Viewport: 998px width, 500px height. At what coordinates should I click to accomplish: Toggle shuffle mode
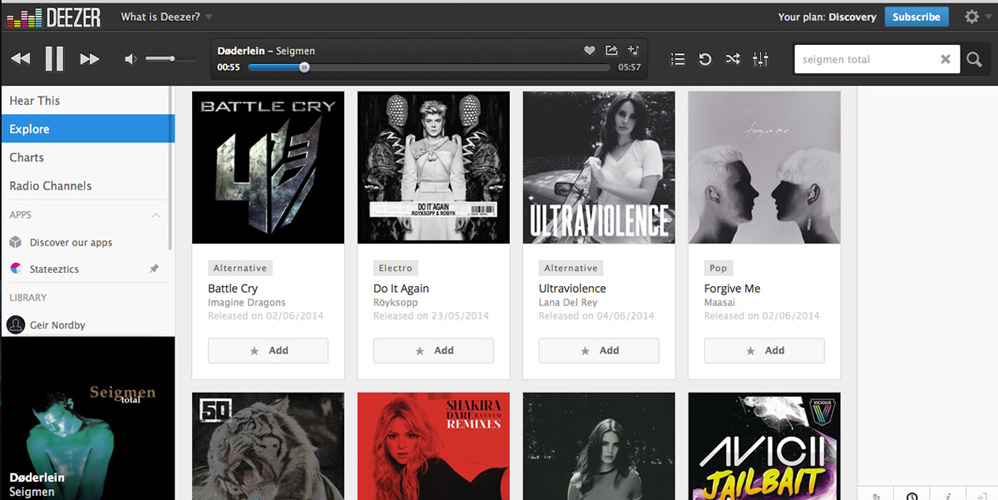coord(733,59)
